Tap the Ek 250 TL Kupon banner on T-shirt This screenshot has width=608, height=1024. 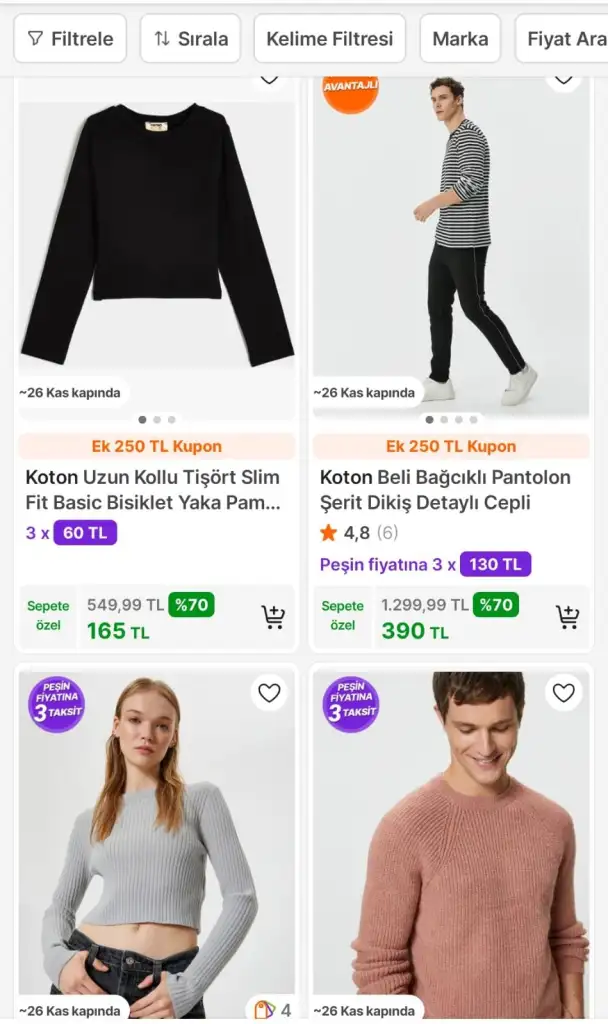(x=157, y=446)
